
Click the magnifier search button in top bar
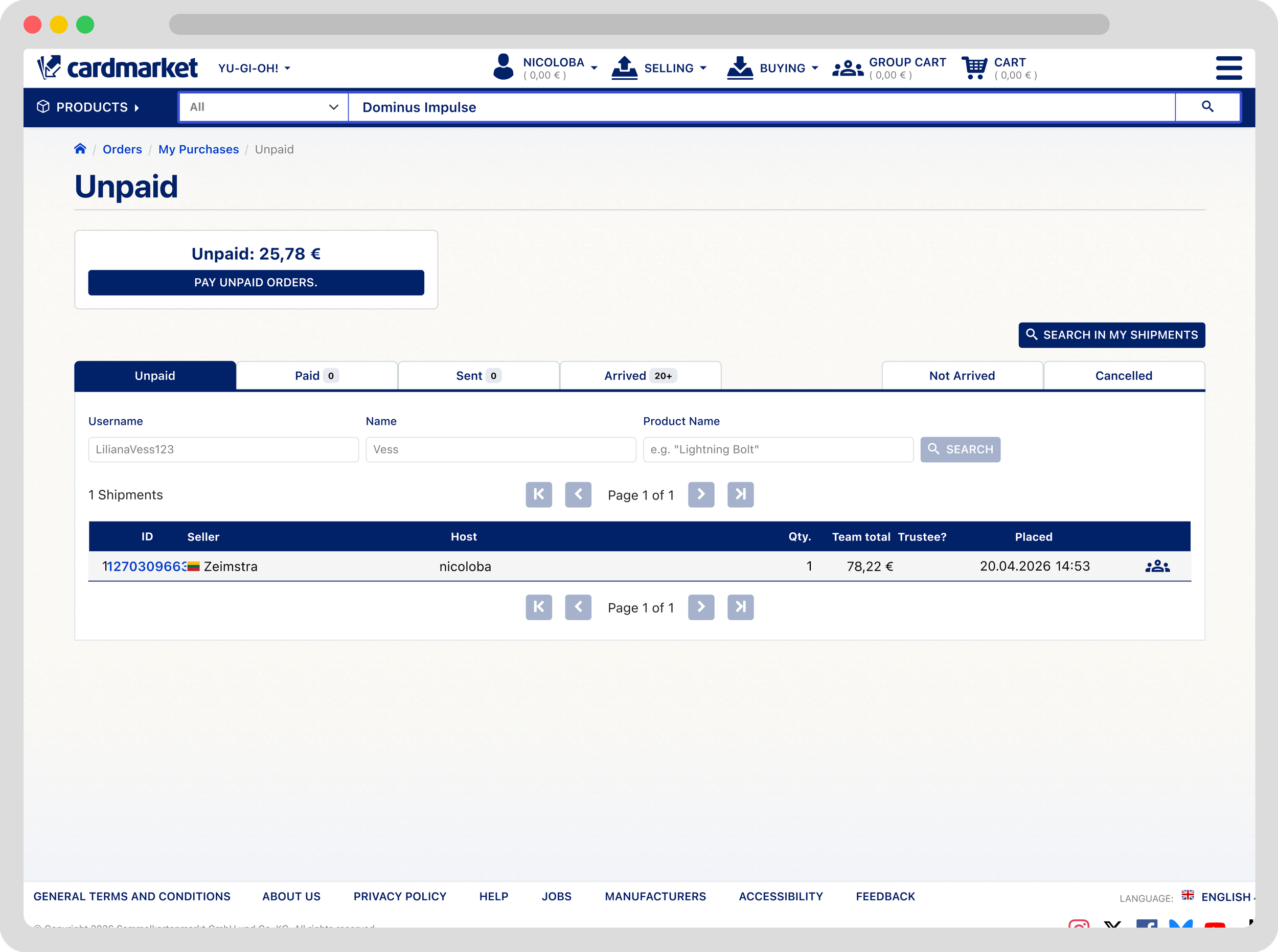click(x=1207, y=107)
